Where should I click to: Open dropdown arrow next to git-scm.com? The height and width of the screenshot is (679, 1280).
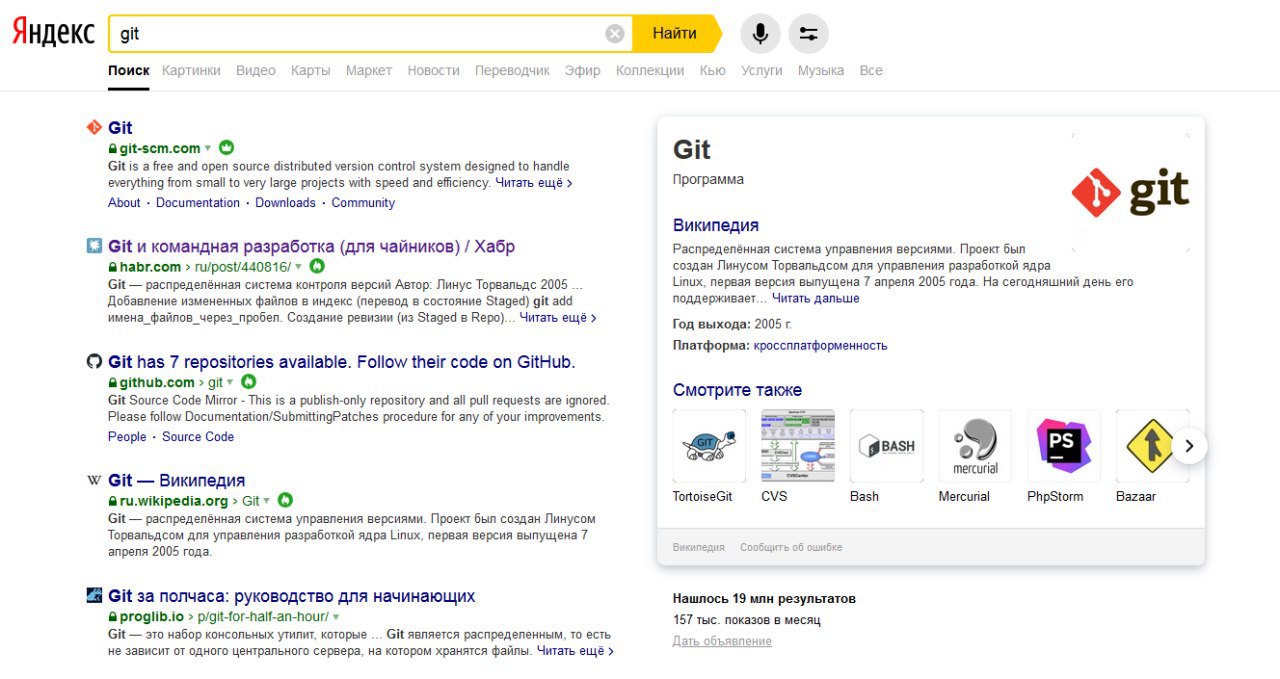pos(208,149)
